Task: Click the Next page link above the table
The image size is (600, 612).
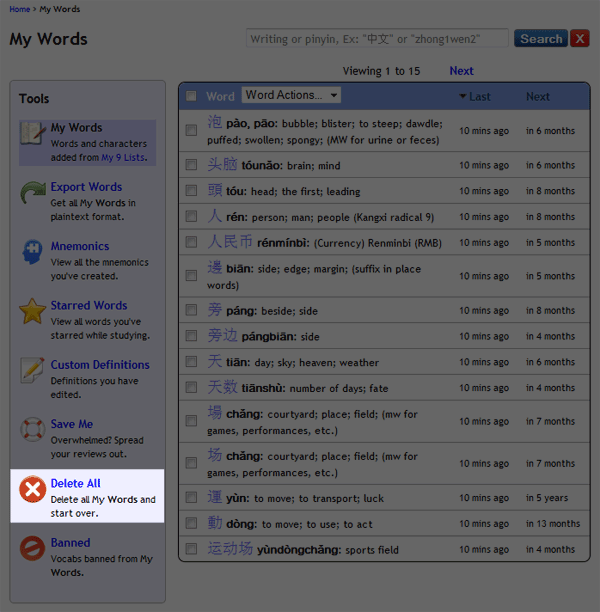Action: [x=461, y=71]
